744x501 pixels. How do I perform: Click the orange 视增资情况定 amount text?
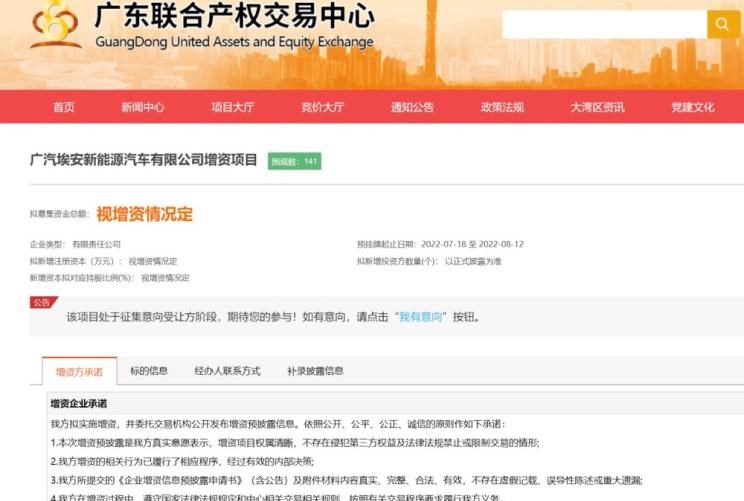pyautogui.click(x=145, y=214)
